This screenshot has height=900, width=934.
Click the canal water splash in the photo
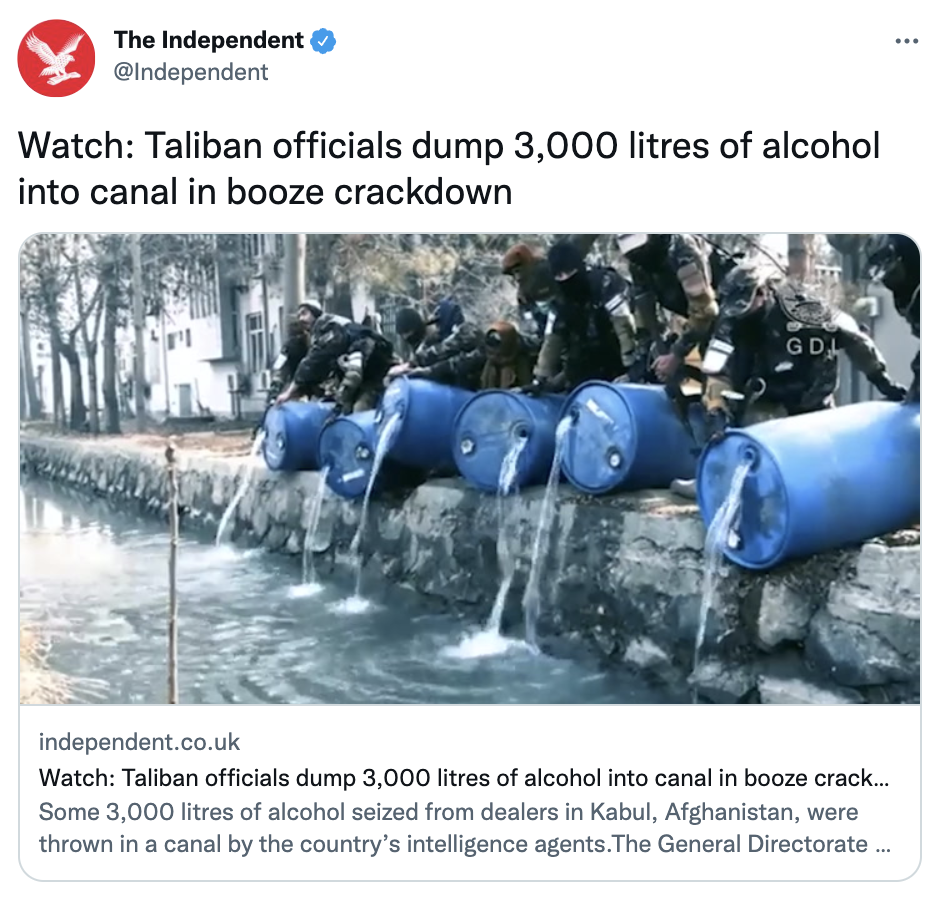[475, 645]
